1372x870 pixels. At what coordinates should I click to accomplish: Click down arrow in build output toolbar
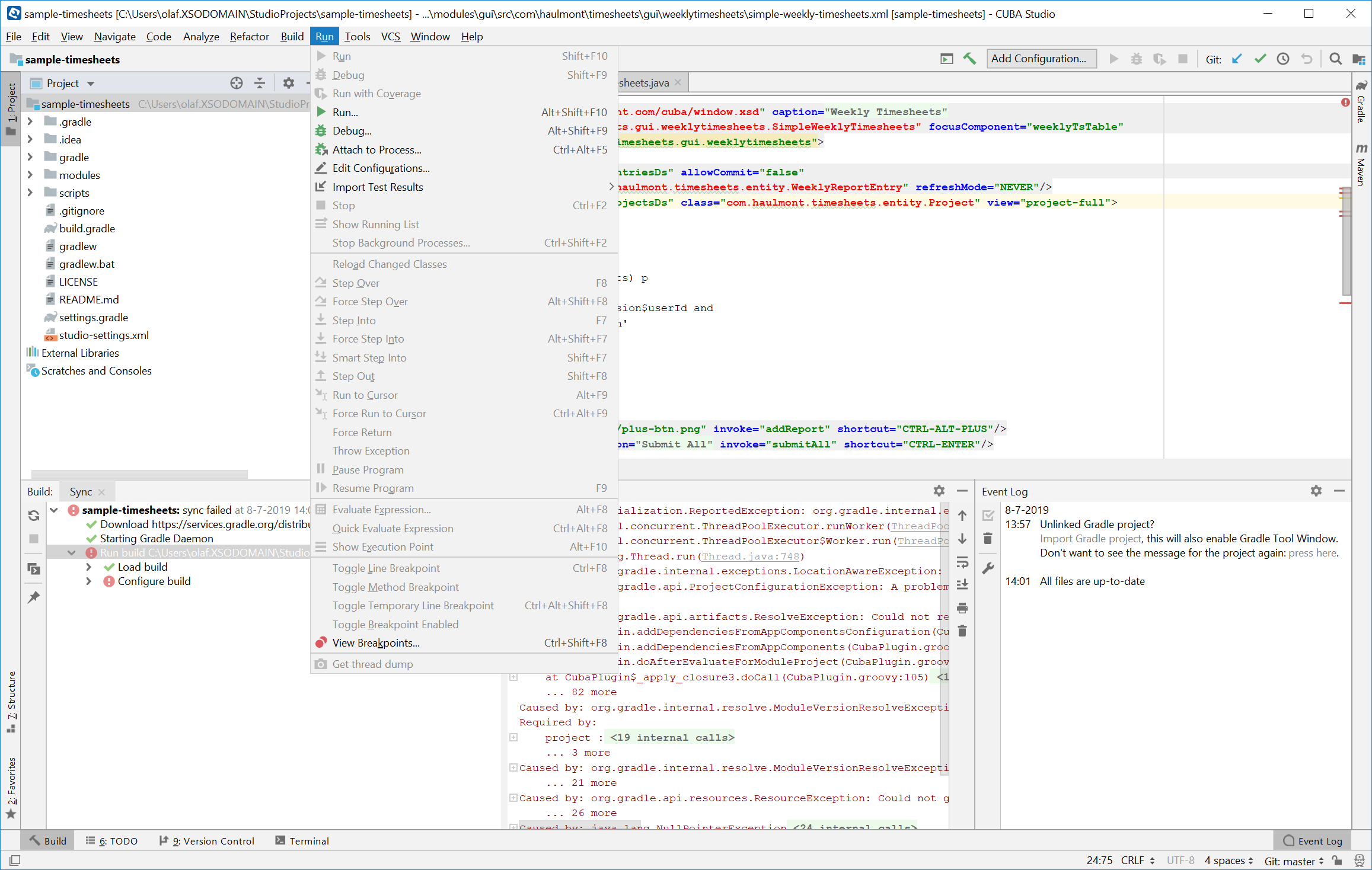click(x=962, y=539)
